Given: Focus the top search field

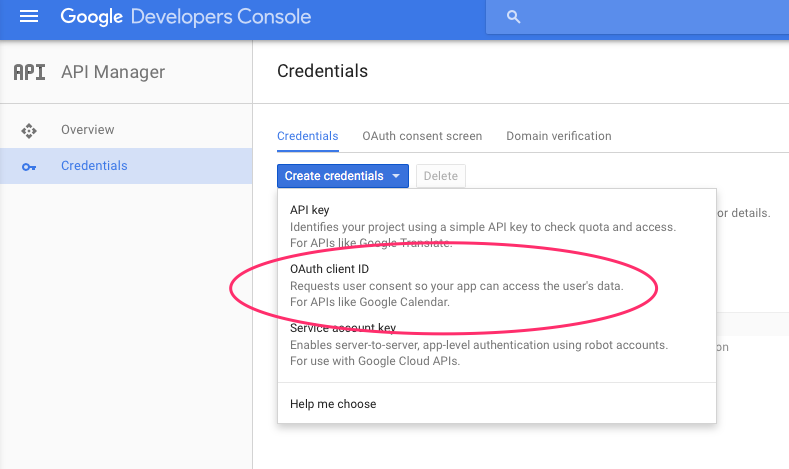Looking at the screenshot, I should [637, 17].
